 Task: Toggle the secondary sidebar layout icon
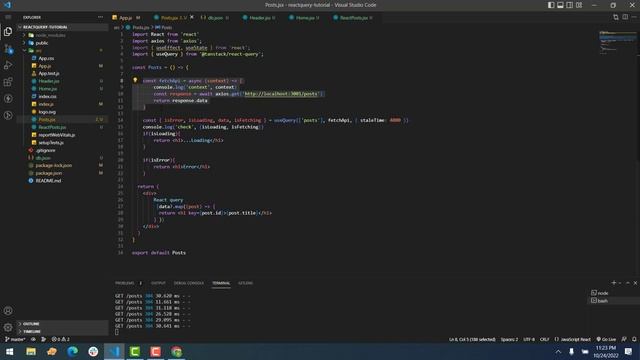pyautogui.click(x=570, y=5)
